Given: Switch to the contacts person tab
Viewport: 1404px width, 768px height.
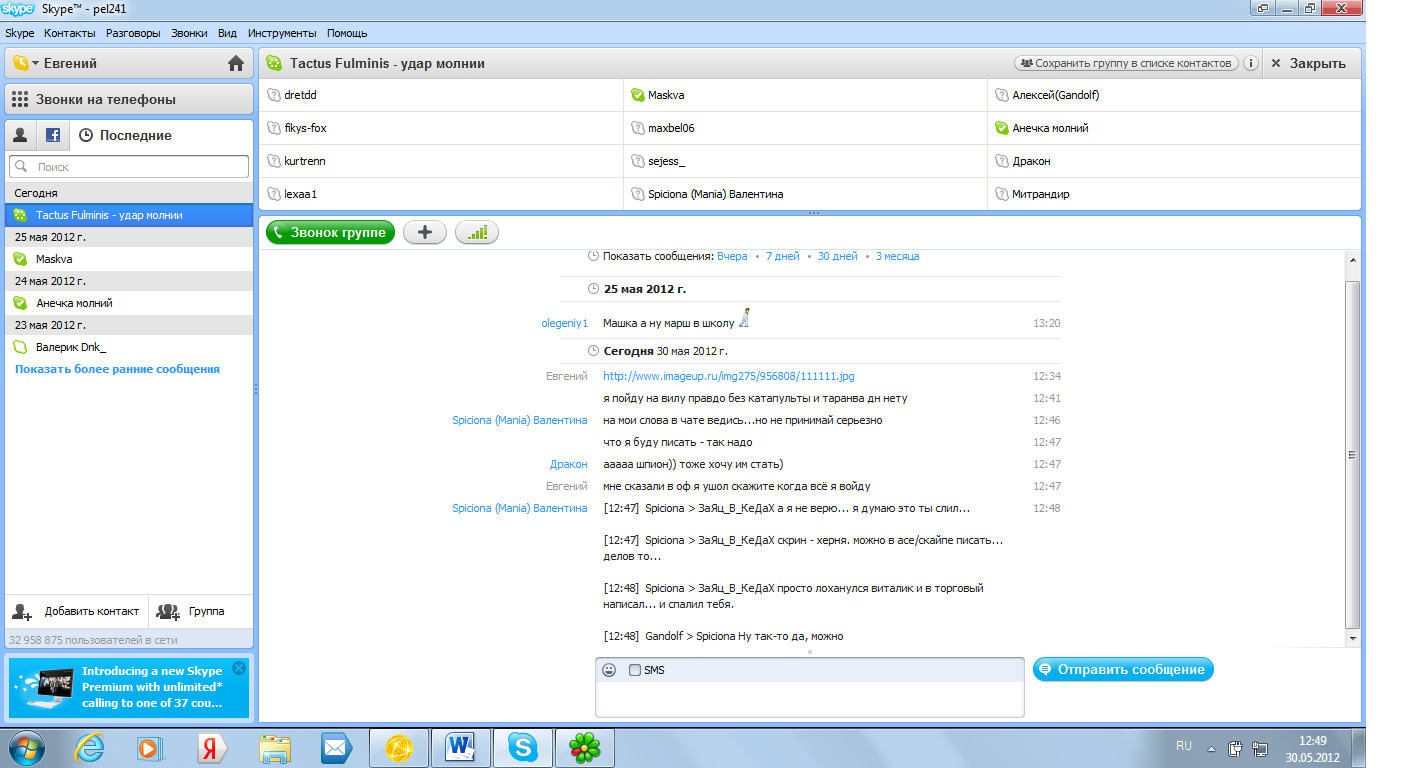Looking at the screenshot, I should pyautogui.click(x=20, y=135).
